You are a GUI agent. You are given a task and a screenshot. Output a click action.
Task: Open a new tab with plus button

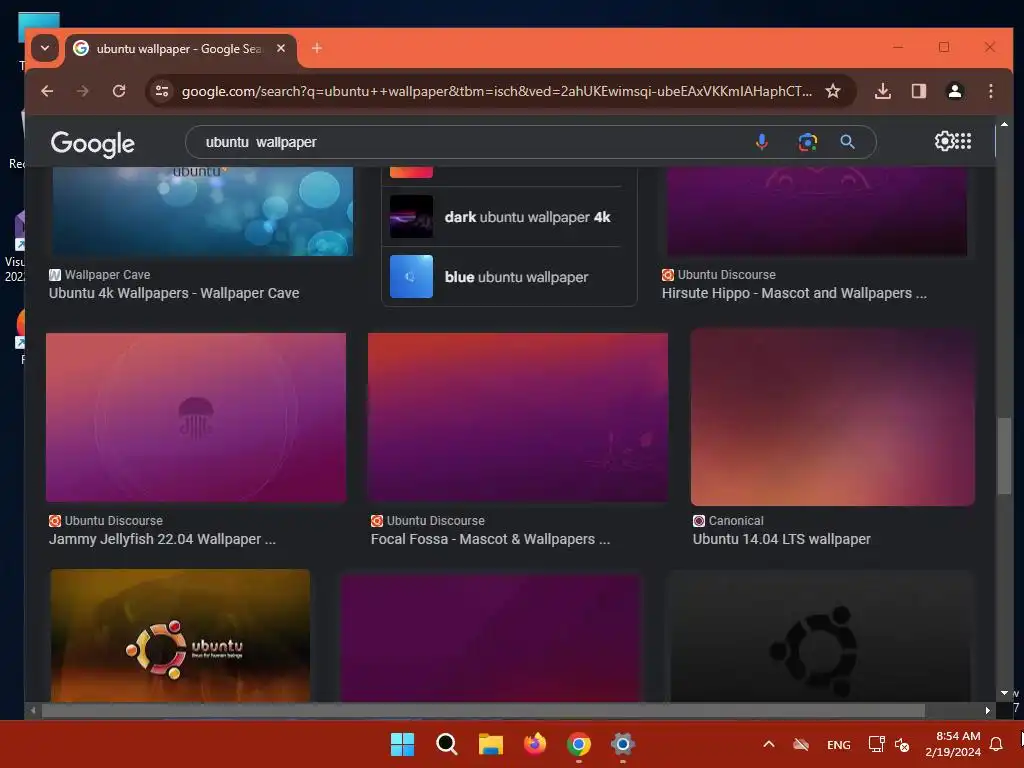pos(317,48)
